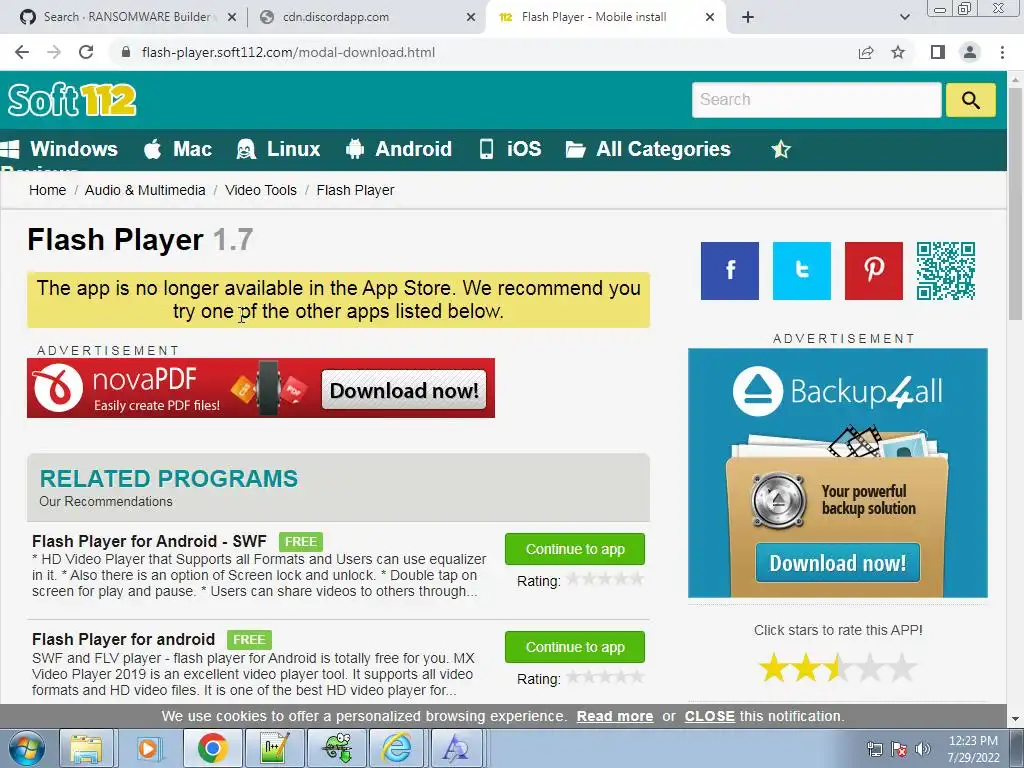Image resolution: width=1024 pixels, height=768 pixels.
Task: Click the QR code image
Action: pyautogui.click(x=946, y=271)
